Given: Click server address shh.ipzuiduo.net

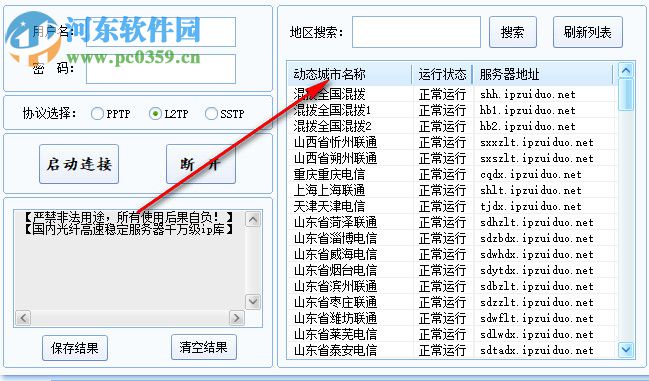Looking at the screenshot, I should tap(528, 95).
